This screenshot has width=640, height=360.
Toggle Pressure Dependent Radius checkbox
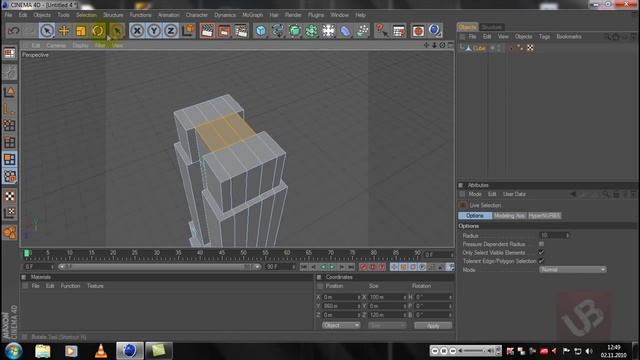[541, 244]
